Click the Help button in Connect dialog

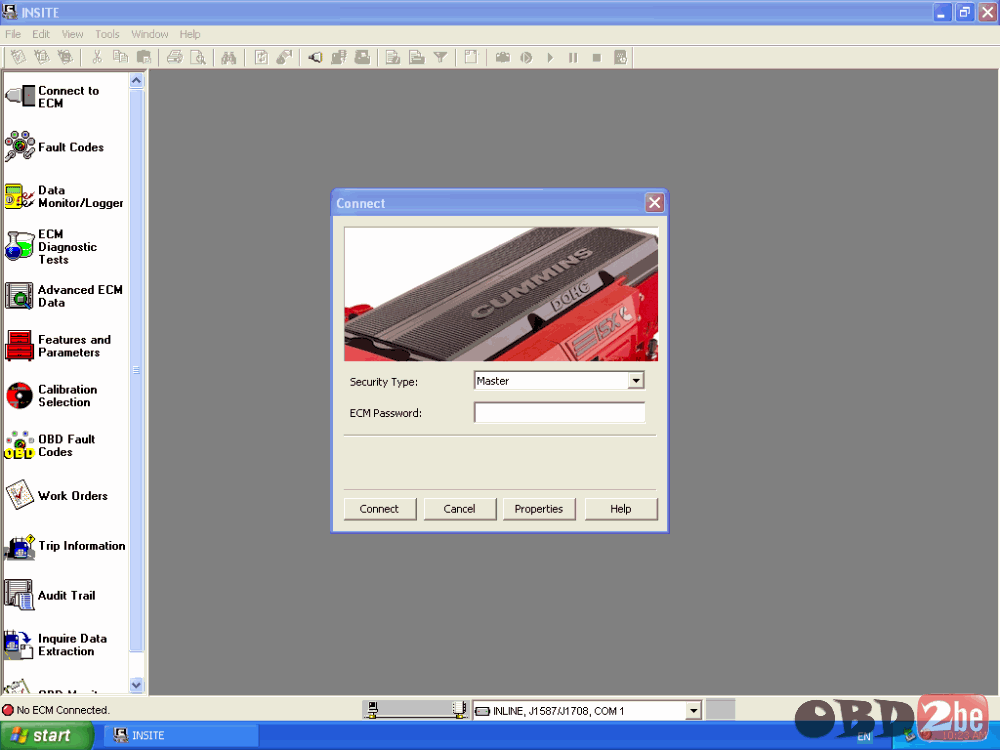point(621,509)
